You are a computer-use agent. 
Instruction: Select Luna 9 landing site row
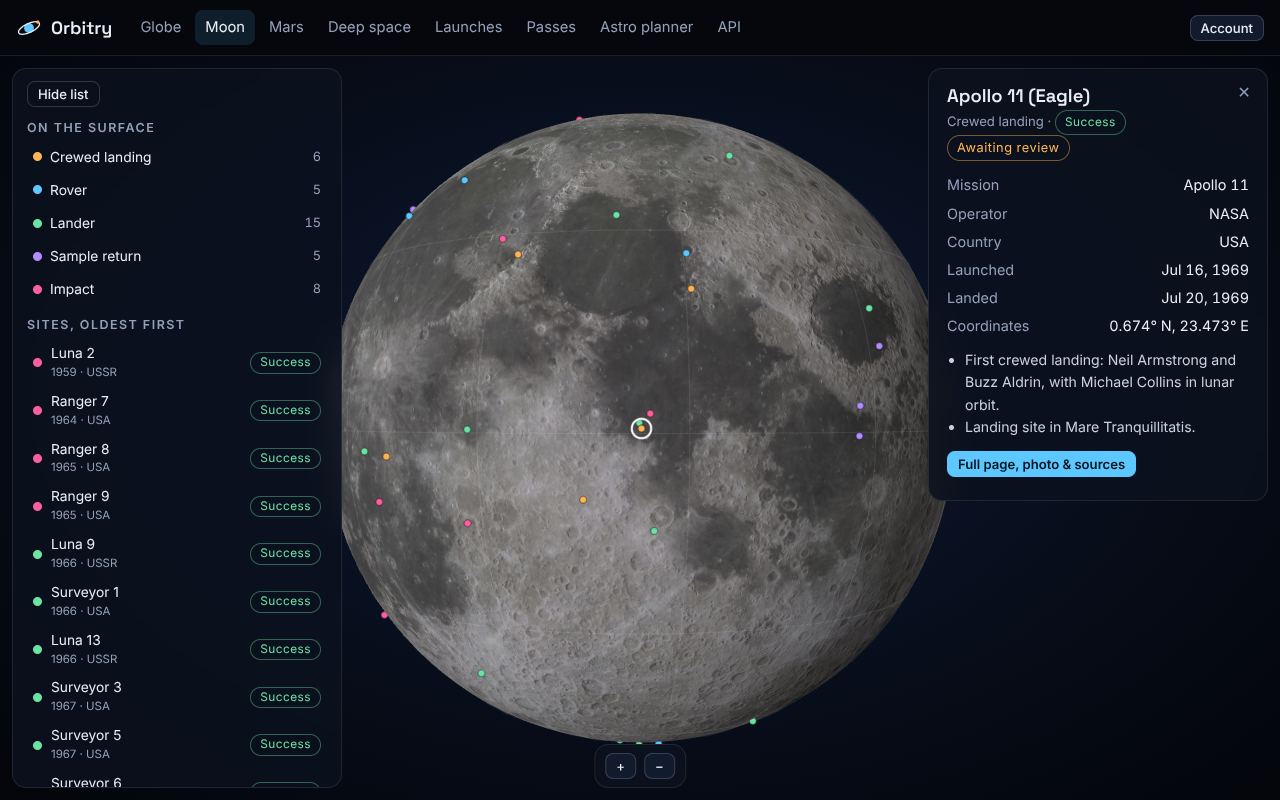[x=177, y=553]
